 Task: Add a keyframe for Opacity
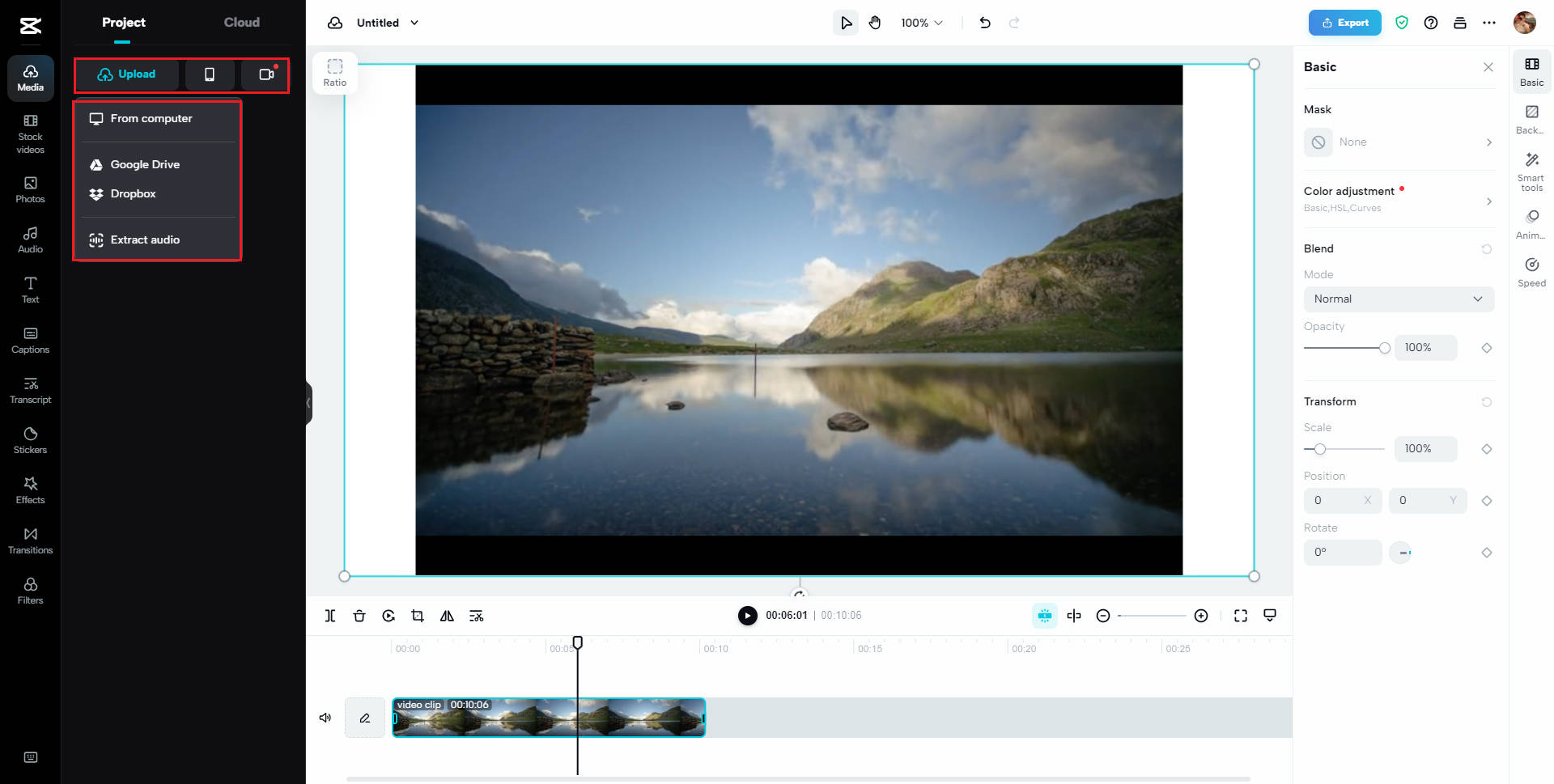tap(1487, 348)
